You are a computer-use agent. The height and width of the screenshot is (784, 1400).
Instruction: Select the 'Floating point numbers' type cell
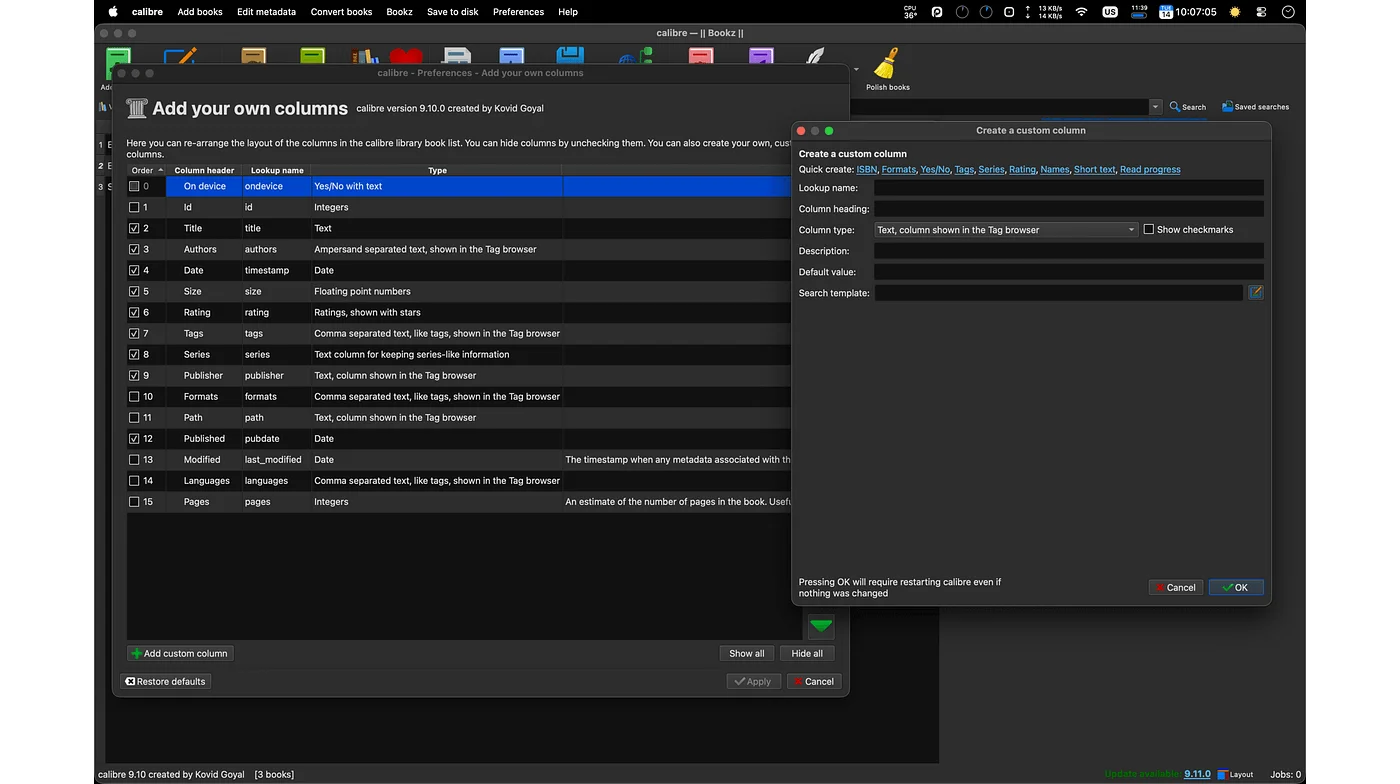[x=436, y=291]
